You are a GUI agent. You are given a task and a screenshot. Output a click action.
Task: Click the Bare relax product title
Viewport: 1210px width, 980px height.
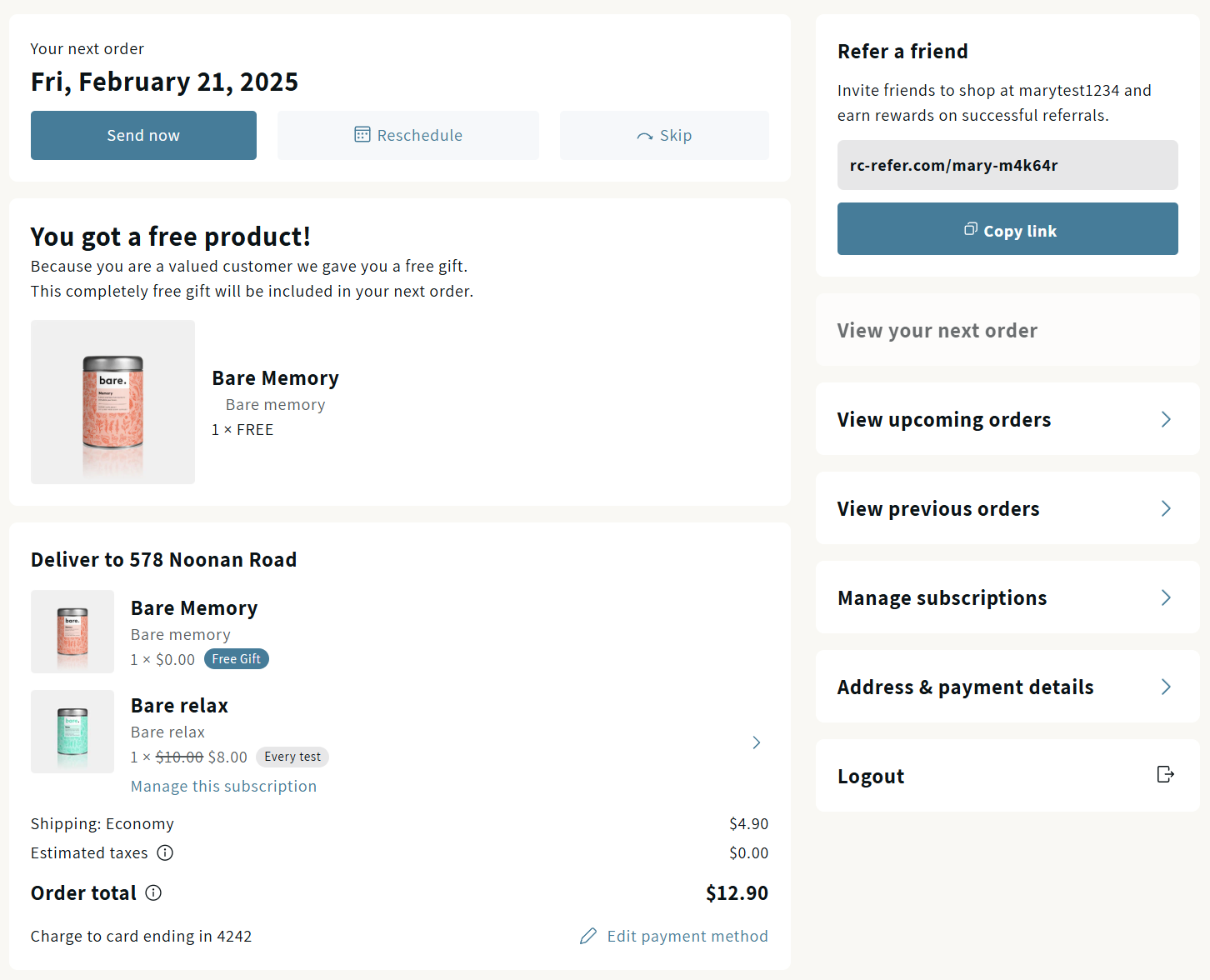pyautogui.click(x=179, y=705)
